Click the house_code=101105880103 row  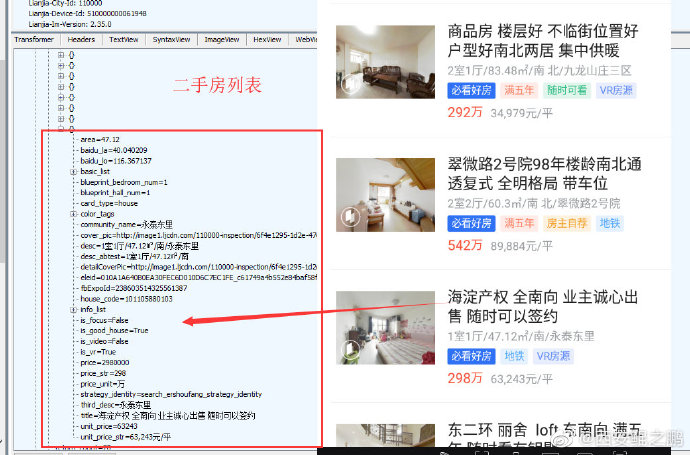tap(126, 299)
